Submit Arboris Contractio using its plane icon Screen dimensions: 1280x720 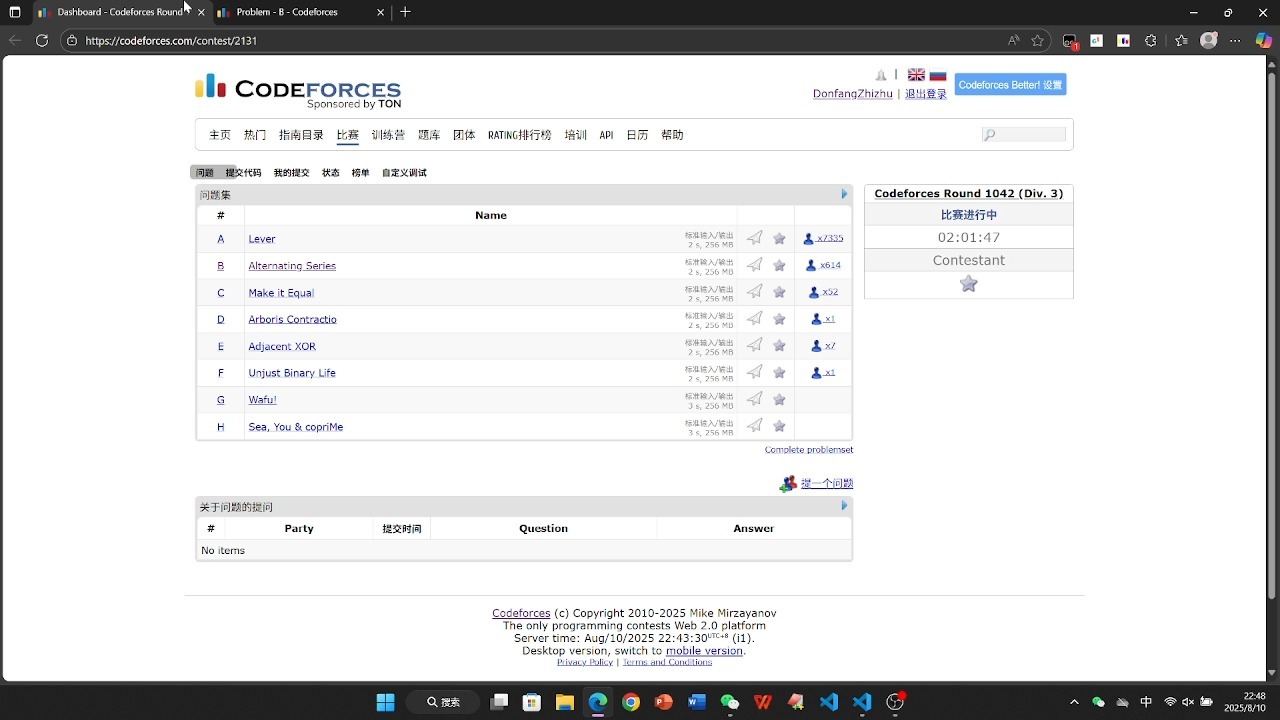point(755,319)
